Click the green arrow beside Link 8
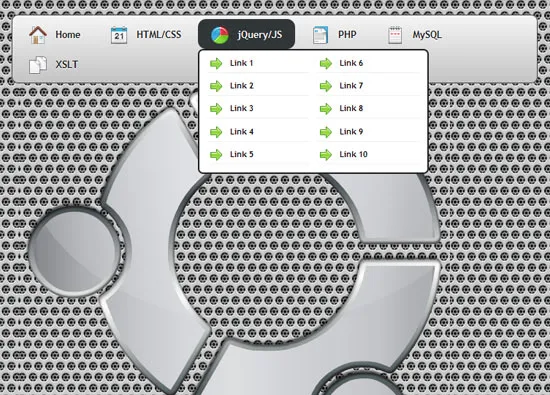 click(x=326, y=109)
